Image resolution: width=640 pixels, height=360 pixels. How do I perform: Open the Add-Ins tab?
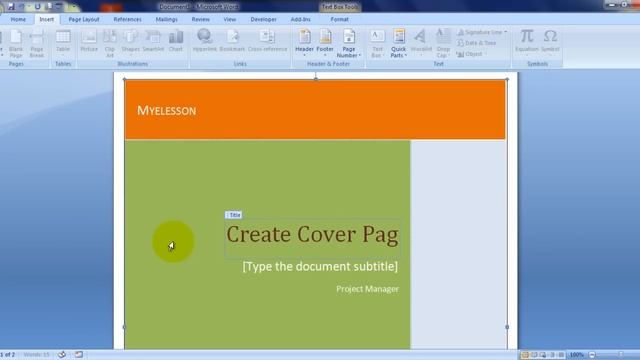click(300, 19)
